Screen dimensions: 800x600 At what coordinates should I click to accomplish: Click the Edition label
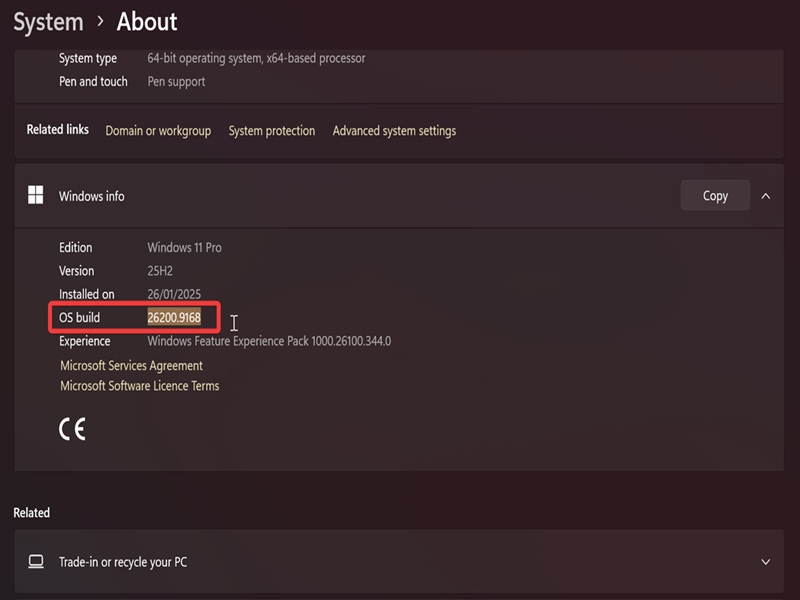coord(76,247)
